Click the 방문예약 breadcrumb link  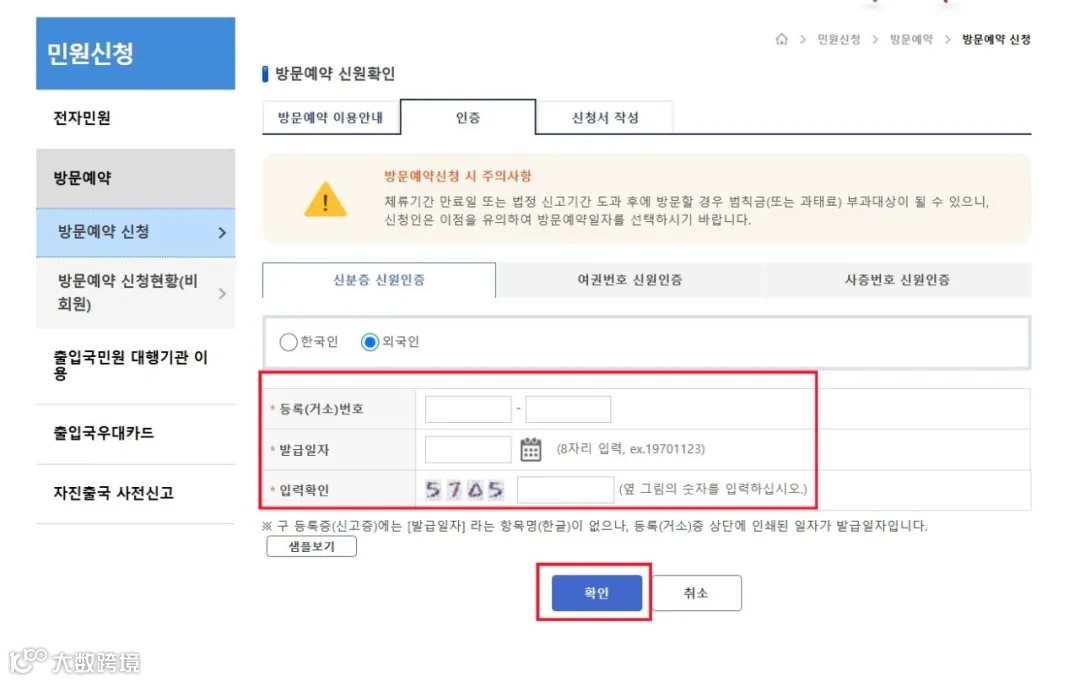click(911, 39)
